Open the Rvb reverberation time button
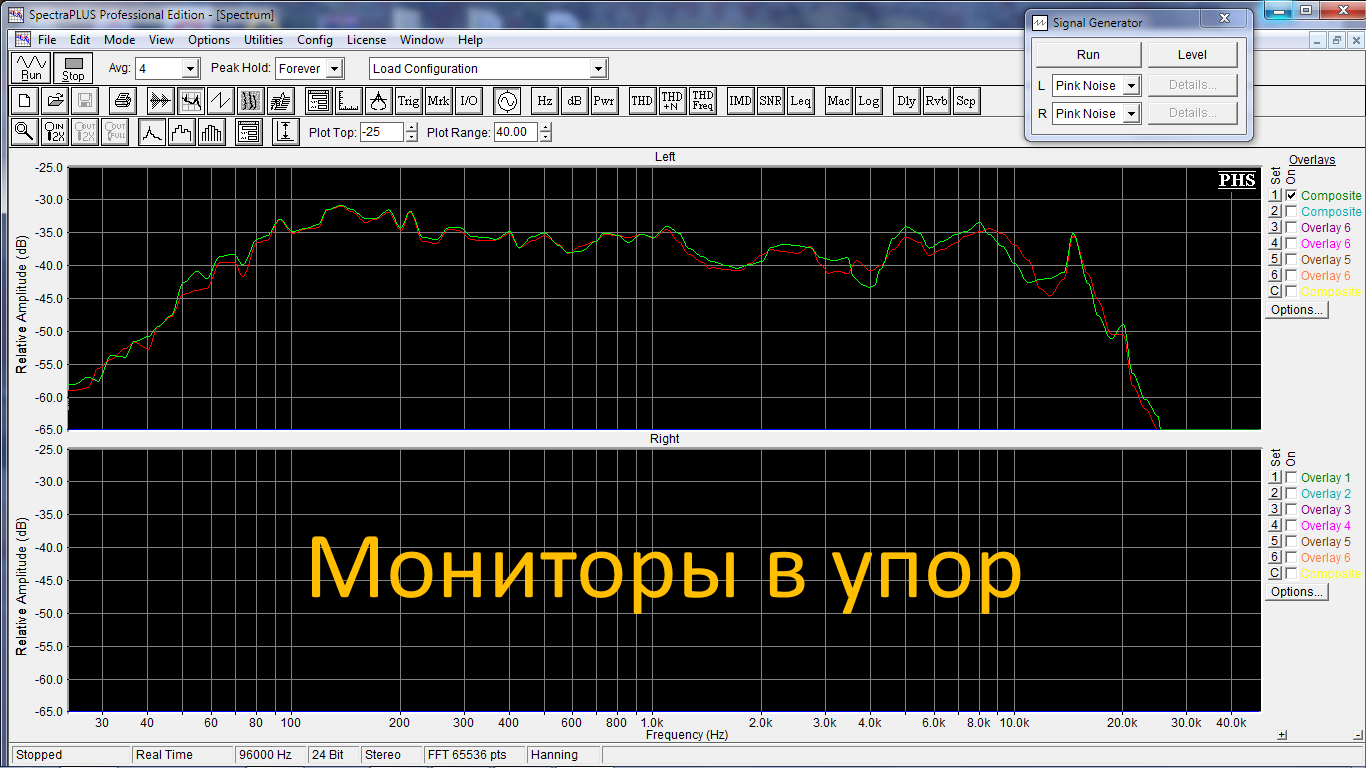The height and width of the screenshot is (768, 1366). [937, 101]
